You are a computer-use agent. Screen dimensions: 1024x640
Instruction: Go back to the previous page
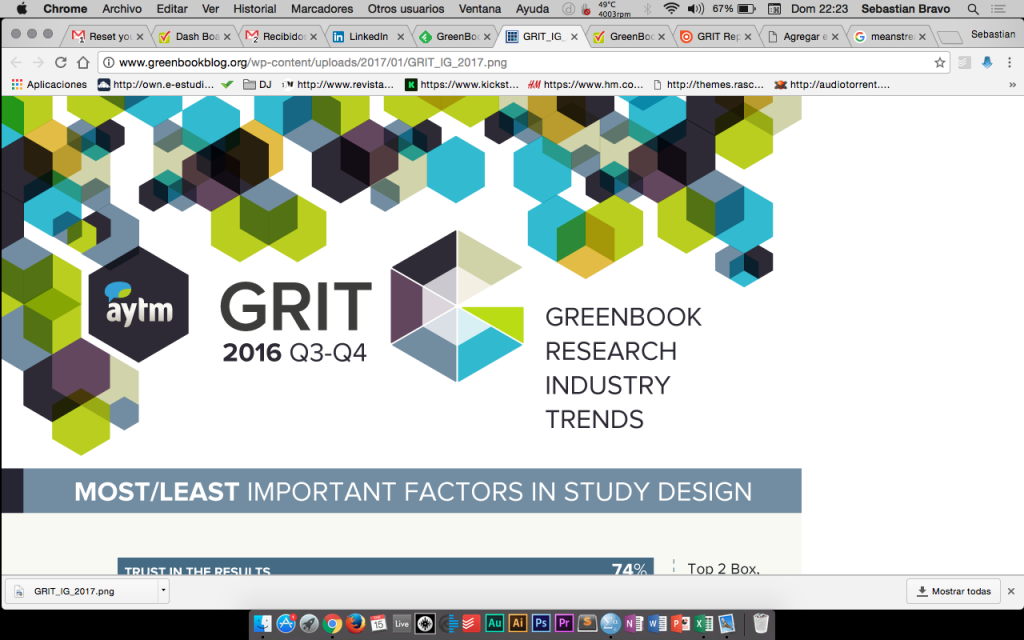pyautogui.click(x=16, y=63)
